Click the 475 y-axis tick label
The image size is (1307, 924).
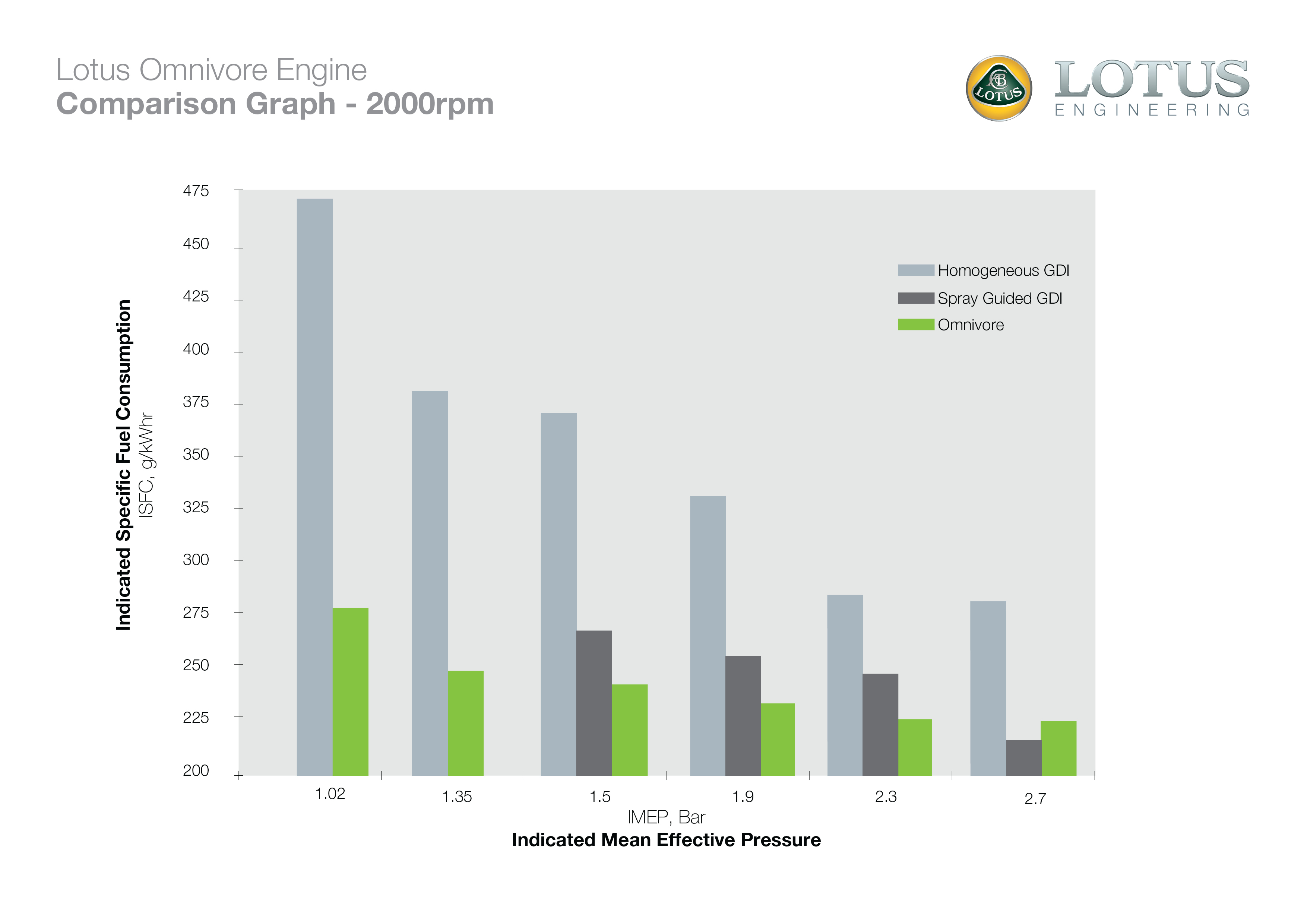[x=196, y=191]
